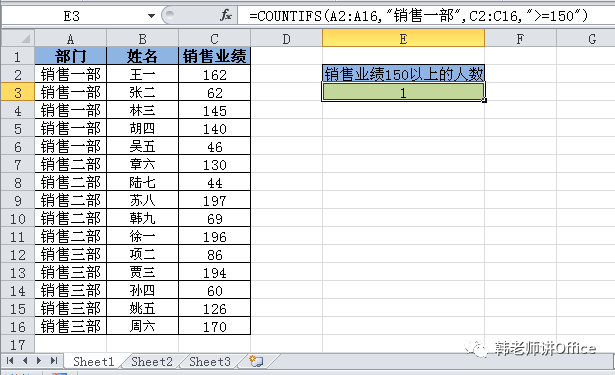Screen dimensions: 615x375
Task: Select sales value 46
Action: [214, 146]
